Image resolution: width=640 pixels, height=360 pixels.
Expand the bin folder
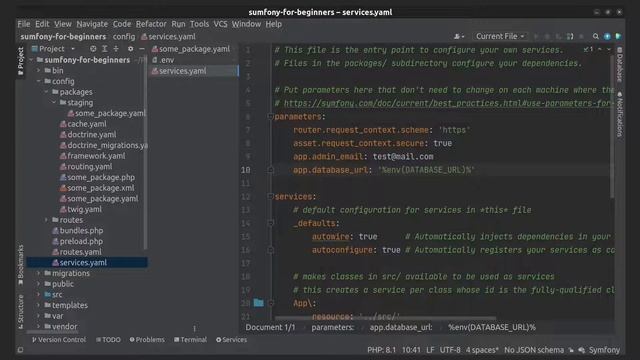[x=39, y=71]
